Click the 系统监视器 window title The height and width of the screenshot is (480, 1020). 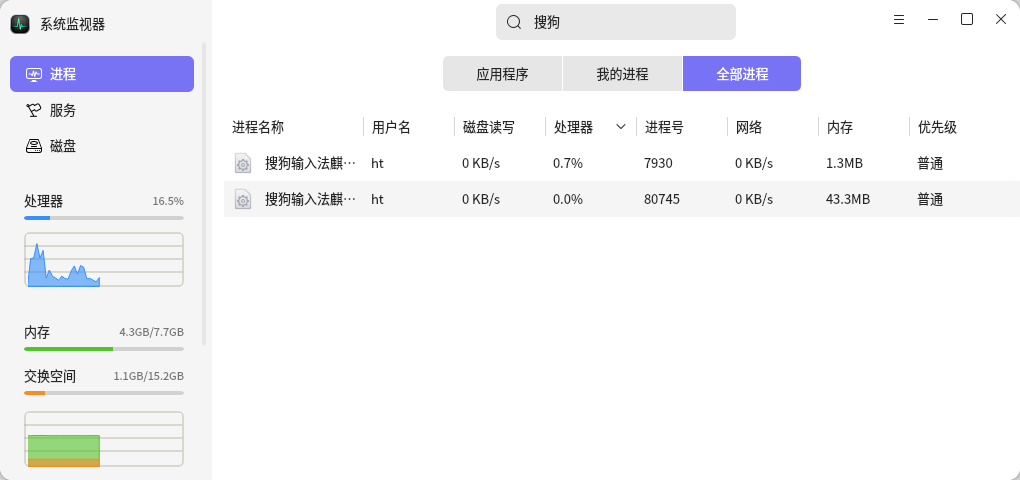[x=72, y=24]
